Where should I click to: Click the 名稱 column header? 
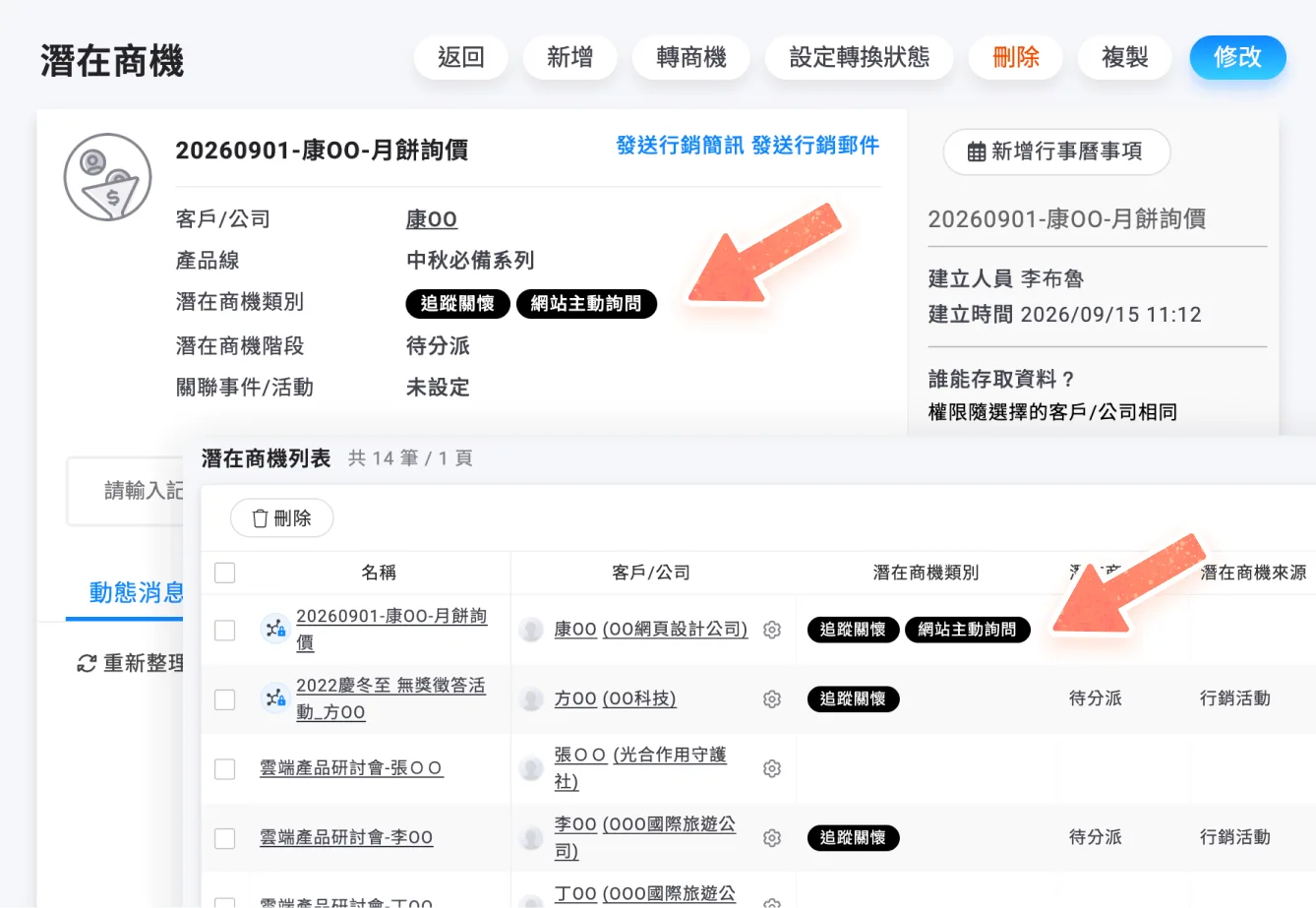click(x=379, y=573)
